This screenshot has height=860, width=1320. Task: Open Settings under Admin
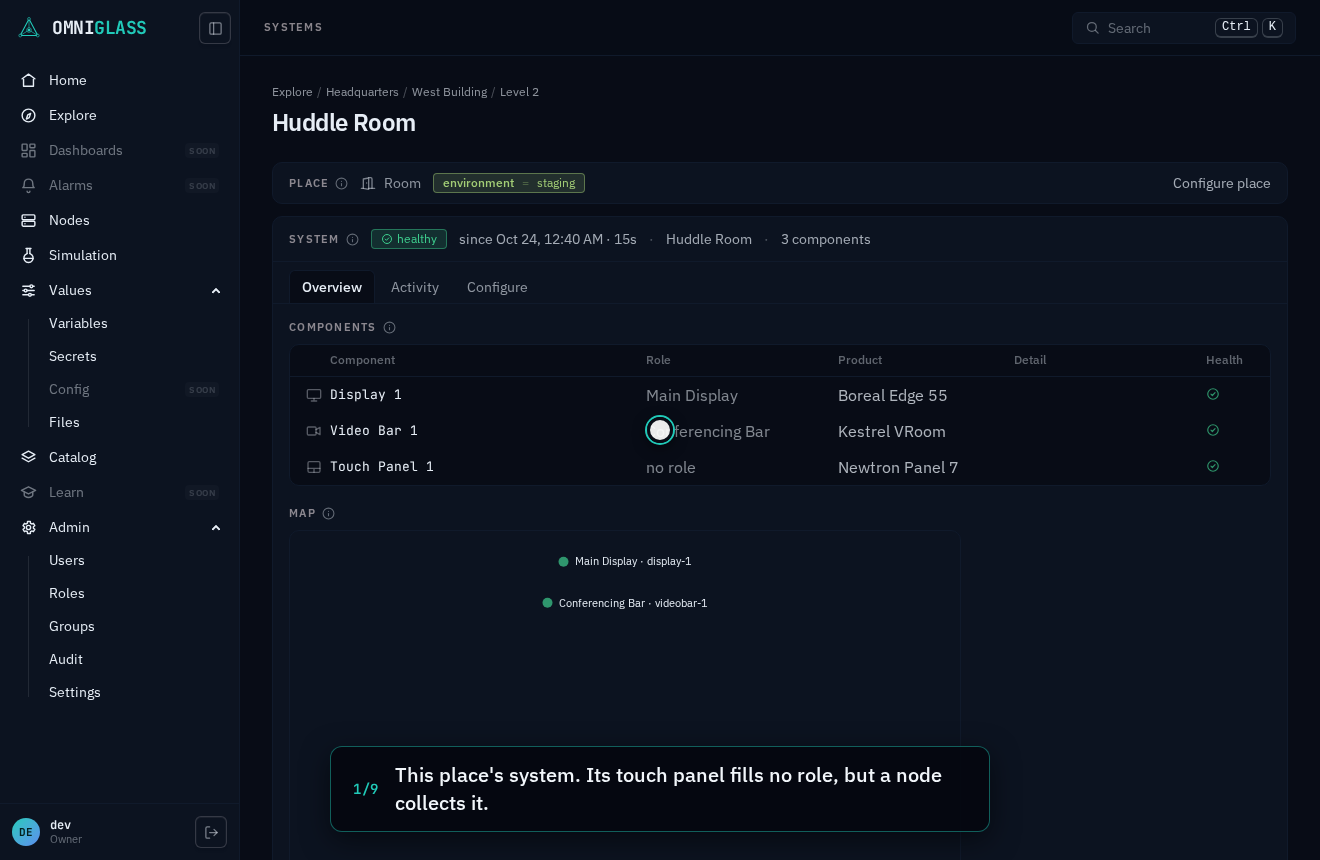click(75, 692)
